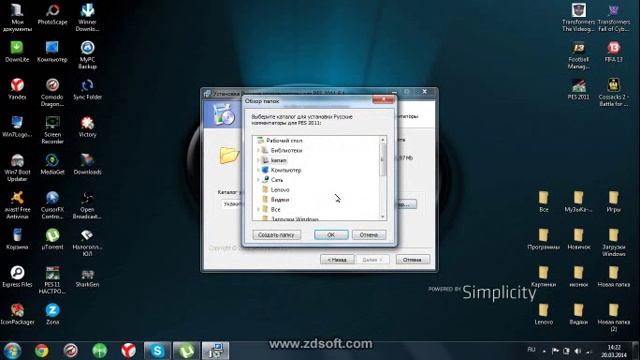Click the taskbar clock showing 14:22

[613, 351]
